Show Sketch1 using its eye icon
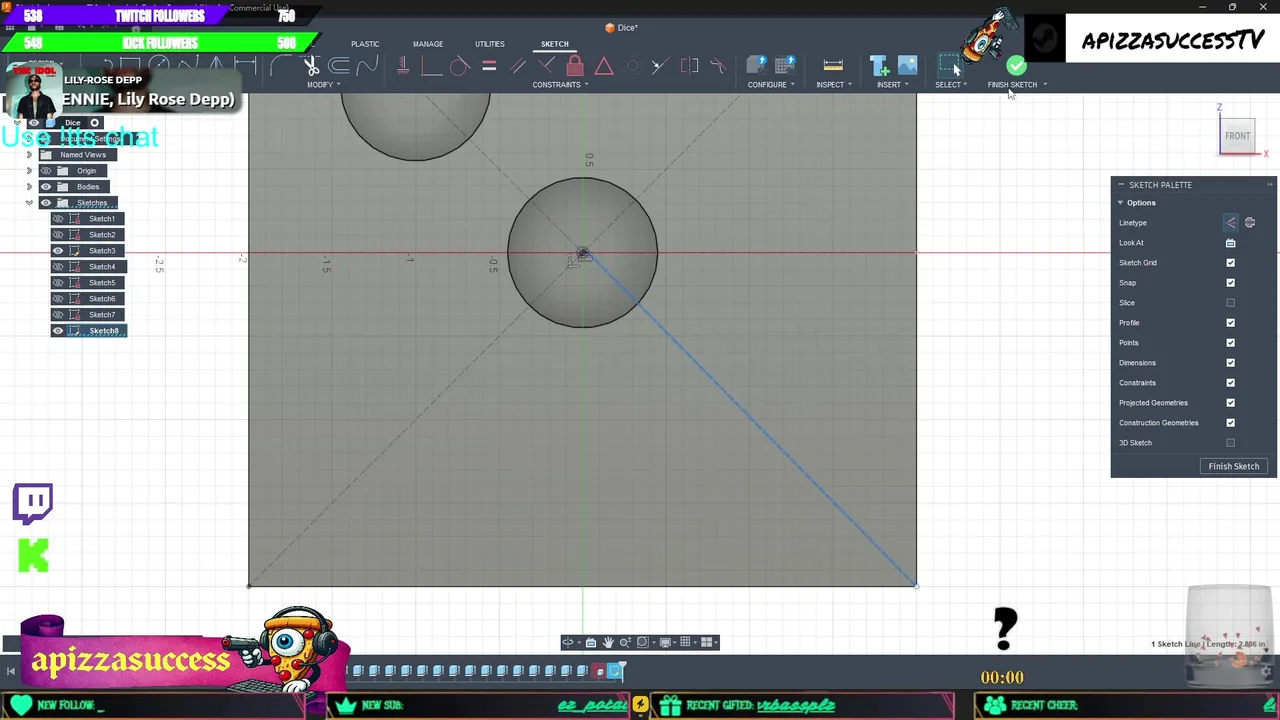Image resolution: width=1280 pixels, height=720 pixels. (x=58, y=219)
